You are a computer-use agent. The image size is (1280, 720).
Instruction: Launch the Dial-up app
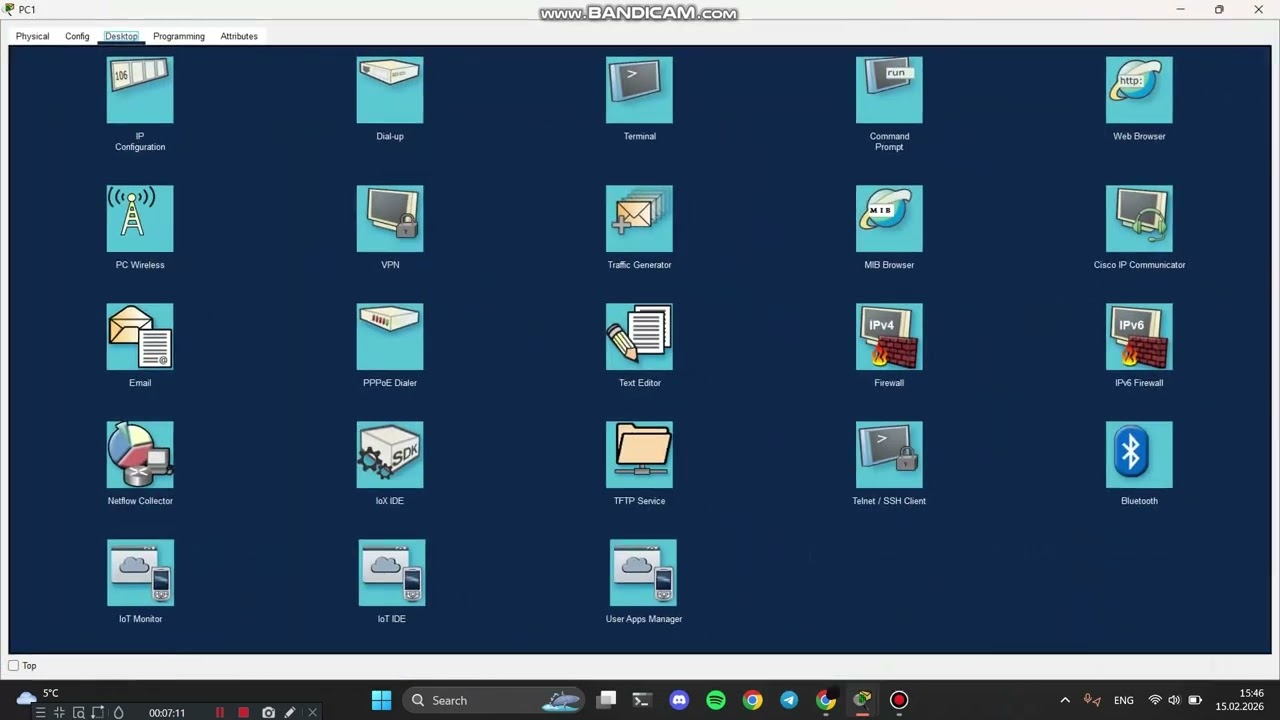(390, 90)
